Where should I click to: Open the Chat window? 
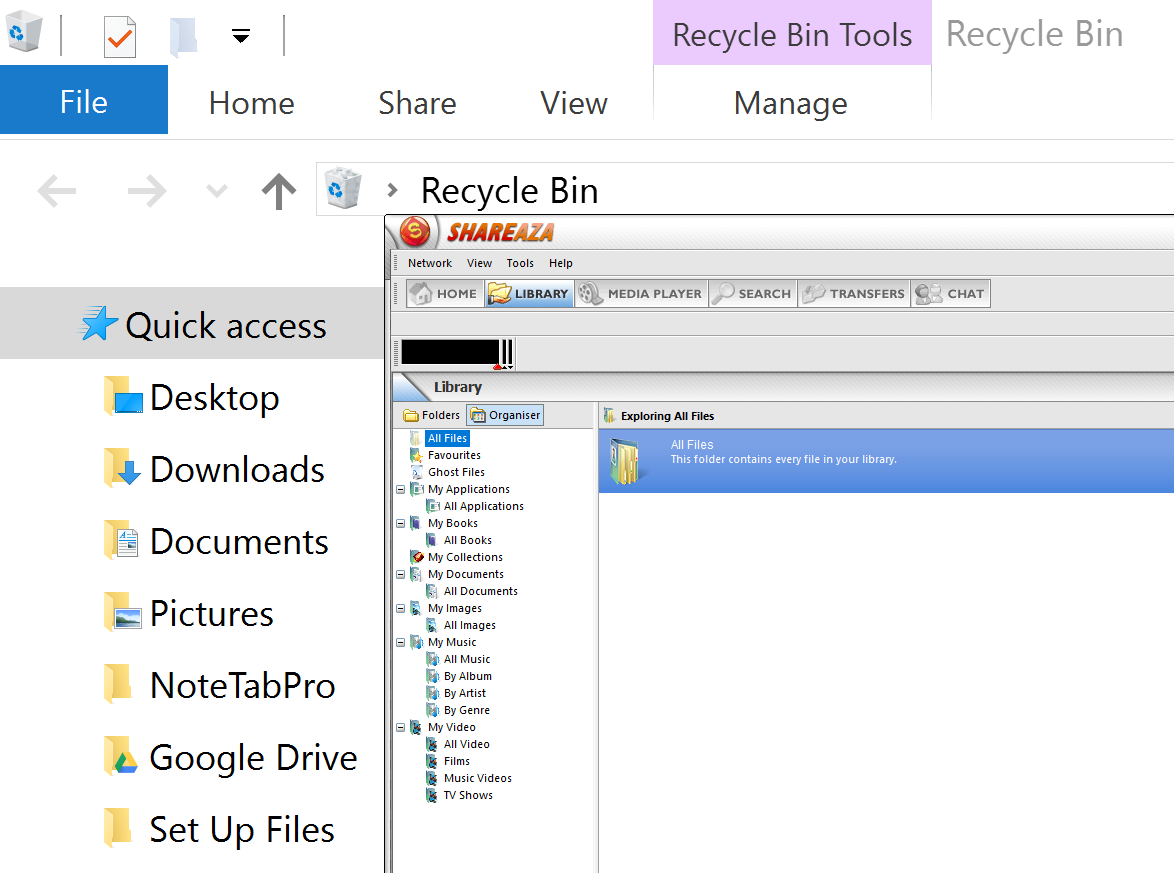point(951,294)
